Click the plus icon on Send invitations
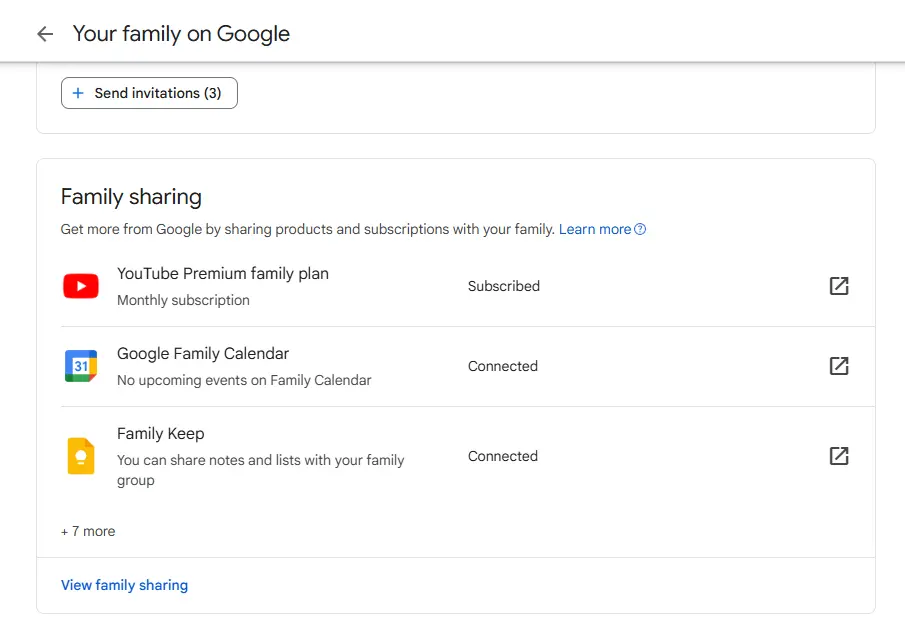 tap(78, 93)
